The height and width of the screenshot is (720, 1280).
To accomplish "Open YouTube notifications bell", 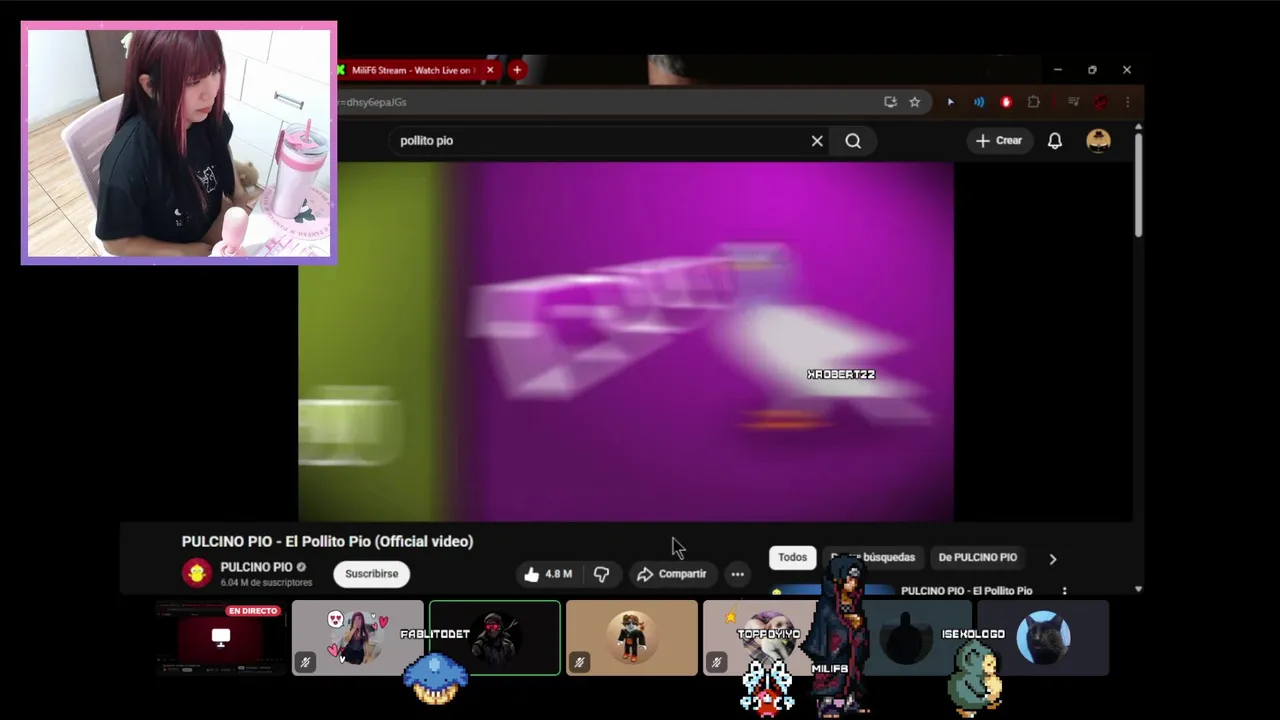I will [x=1055, y=141].
